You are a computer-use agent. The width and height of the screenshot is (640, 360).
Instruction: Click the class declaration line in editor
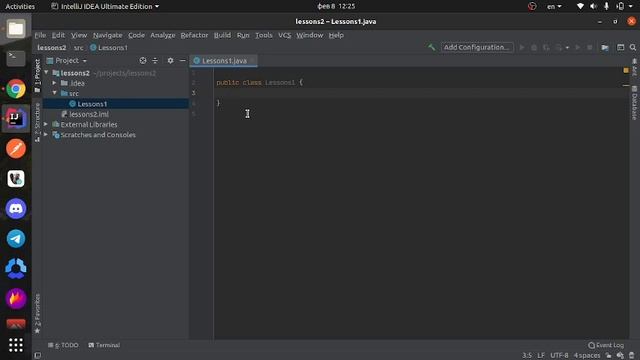(259, 82)
